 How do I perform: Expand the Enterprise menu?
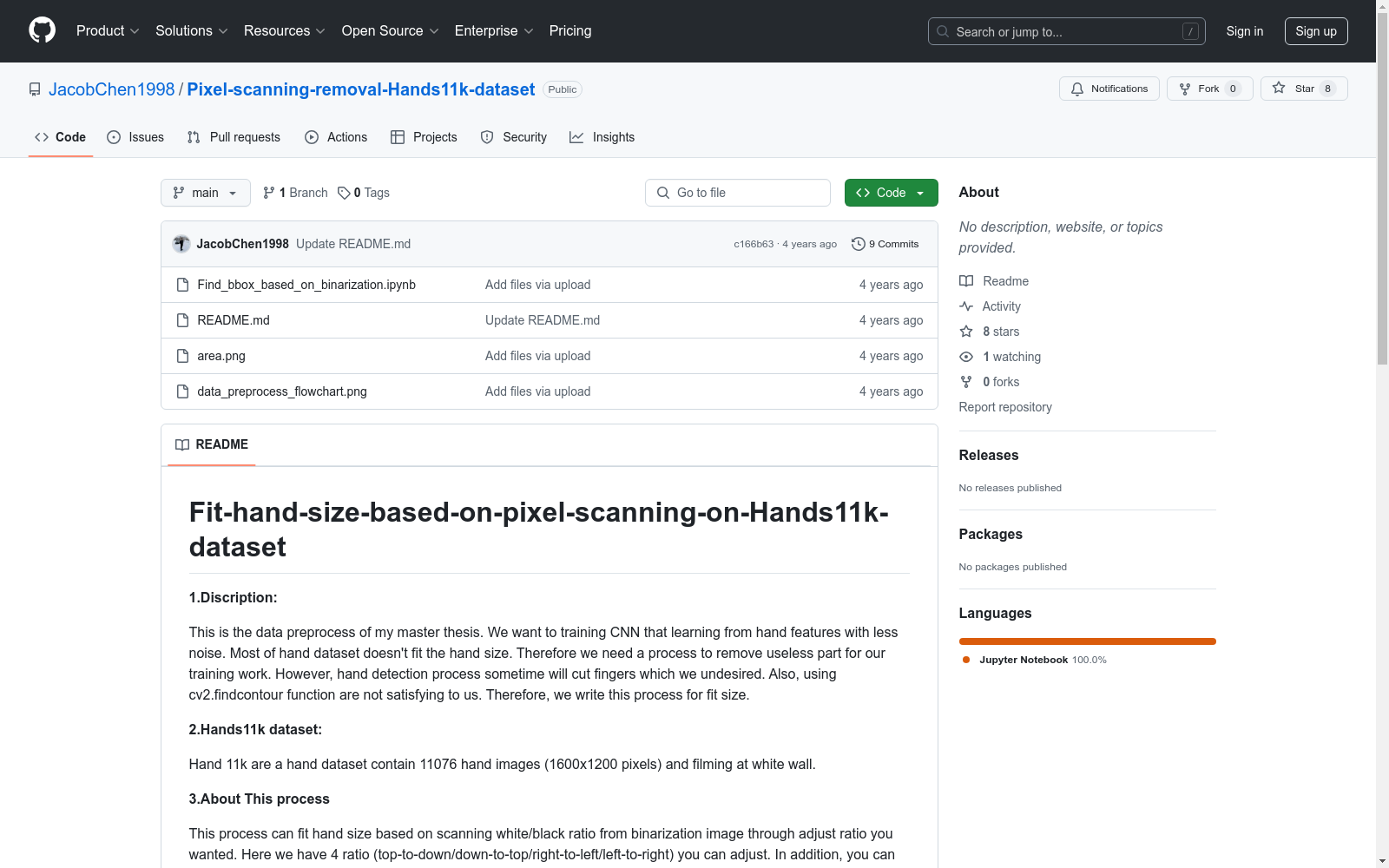(x=494, y=30)
